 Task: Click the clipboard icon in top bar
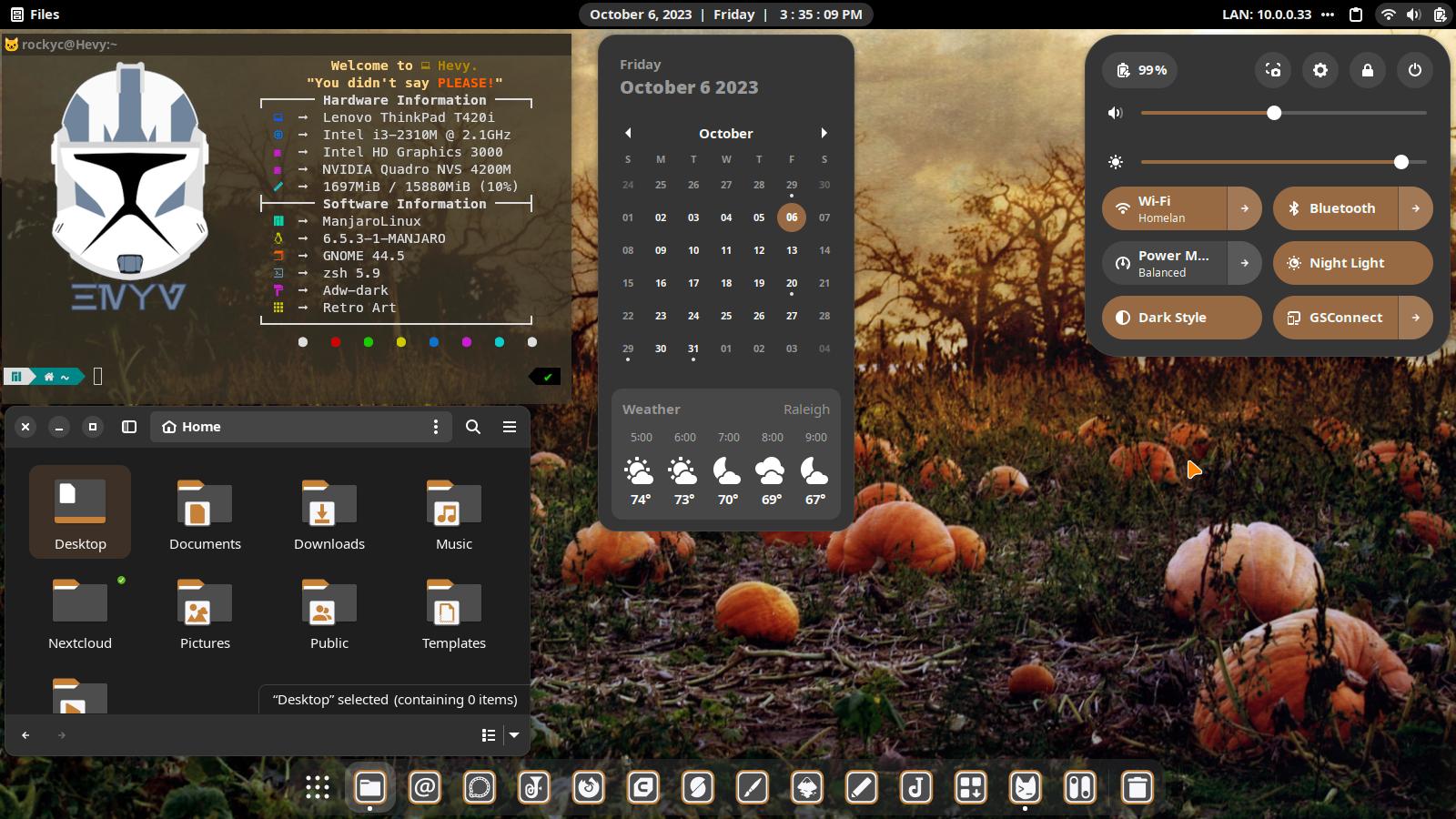point(1356,15)
